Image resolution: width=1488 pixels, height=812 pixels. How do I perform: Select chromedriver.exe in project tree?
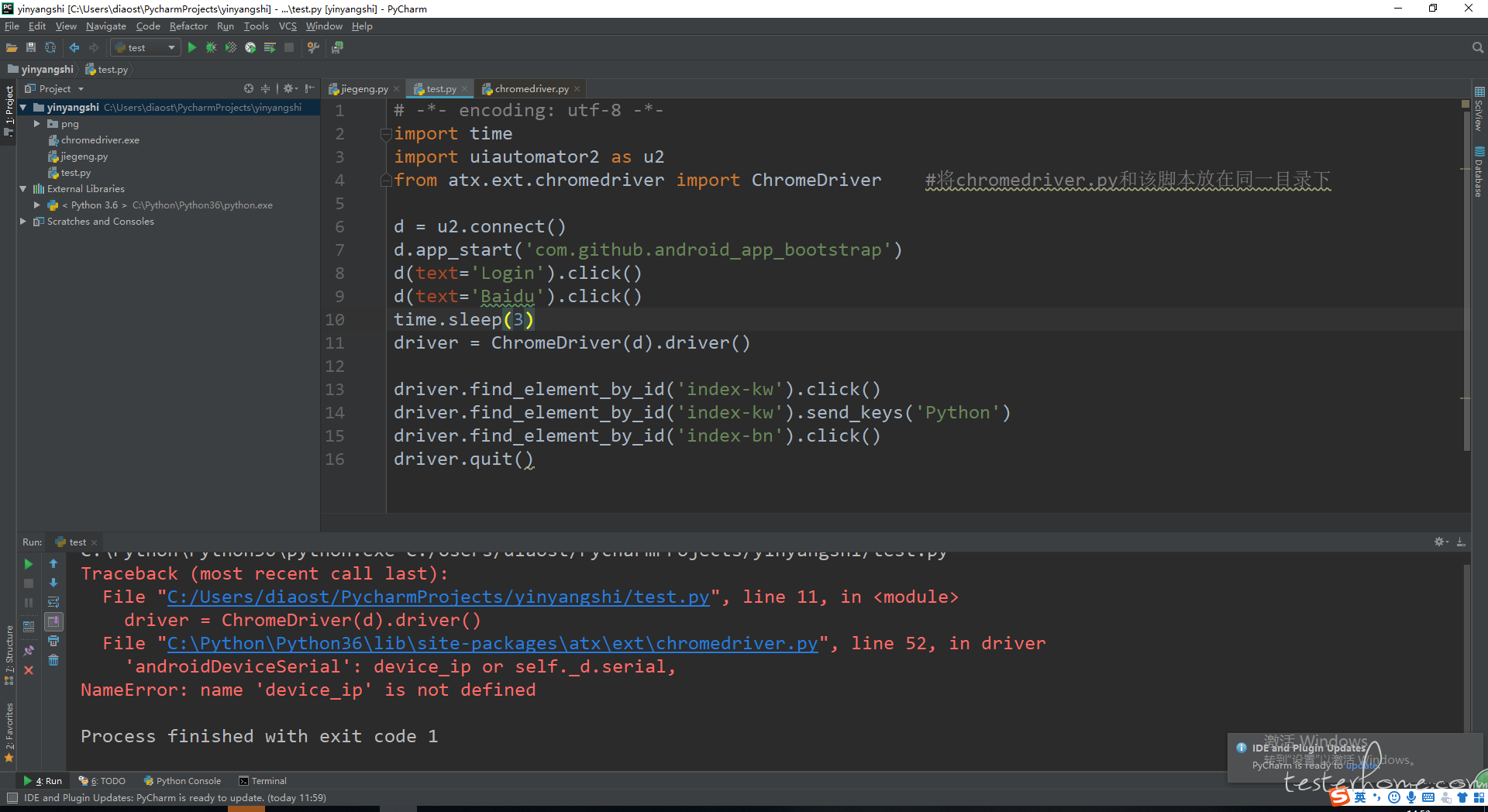point(100,140)
